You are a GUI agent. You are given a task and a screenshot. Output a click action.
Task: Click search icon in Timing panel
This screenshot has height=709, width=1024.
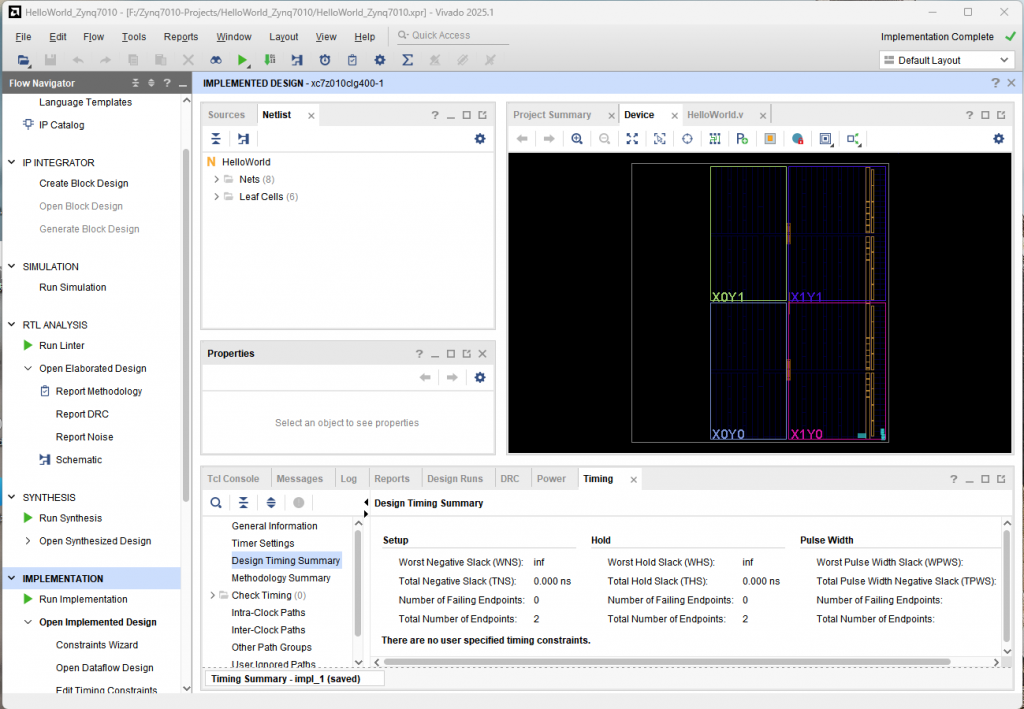pyautogui.click(x=216, y=503)
